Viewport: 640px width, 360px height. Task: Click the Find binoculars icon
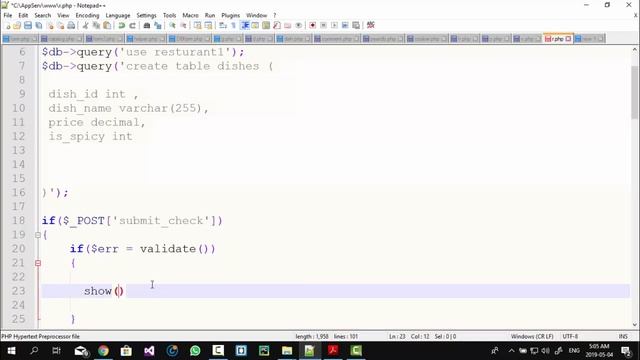pyautogui.click(x=147, y=26)
